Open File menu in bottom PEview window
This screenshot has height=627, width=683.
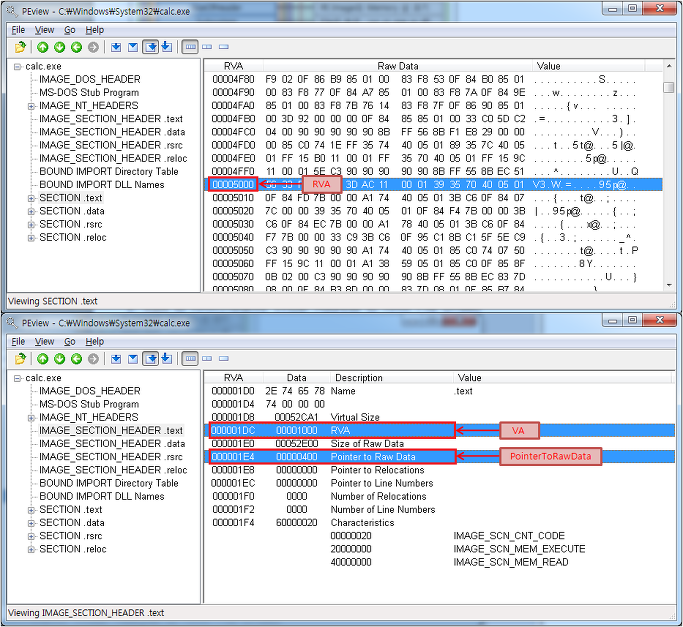18,342
